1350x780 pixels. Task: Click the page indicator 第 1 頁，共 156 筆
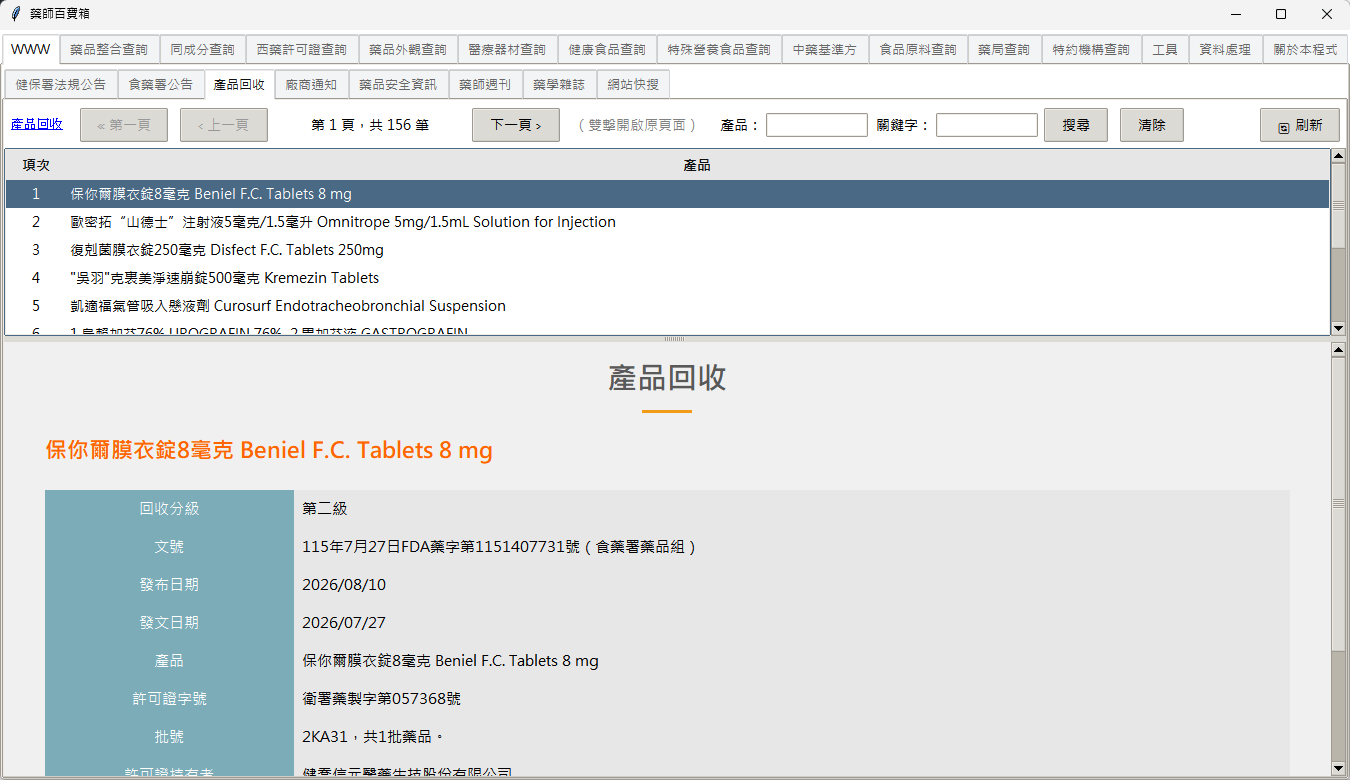tap(370, 125)
